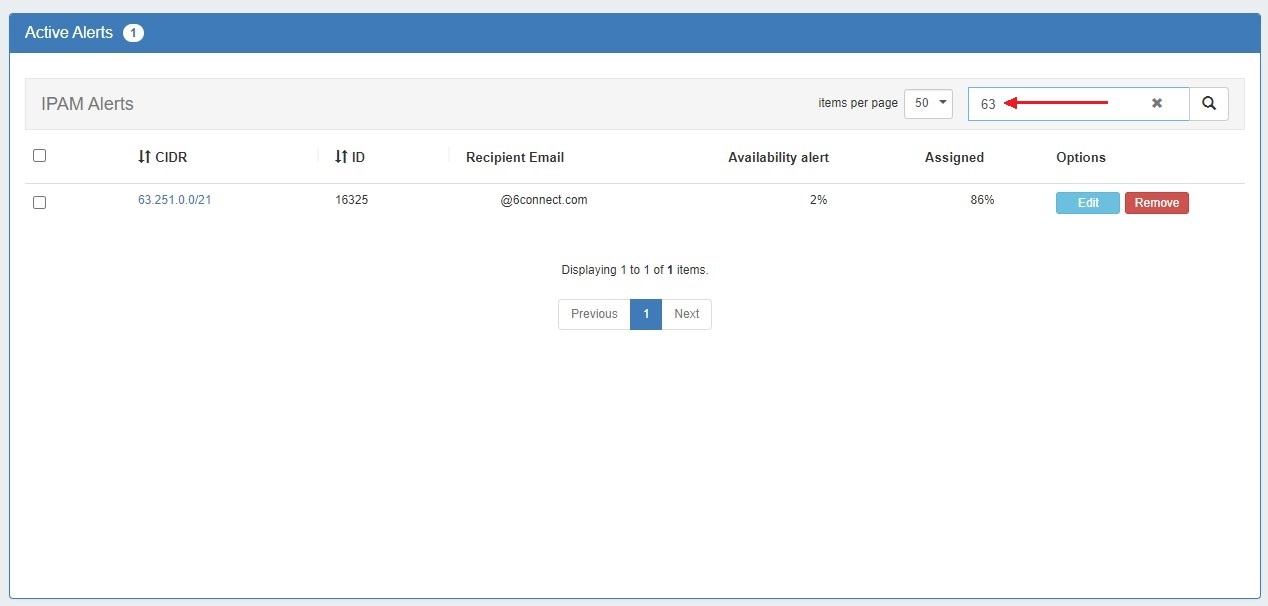
Task: Open the 63.251.0.0/21 CIDR link
Action: (x=174, y=200)
